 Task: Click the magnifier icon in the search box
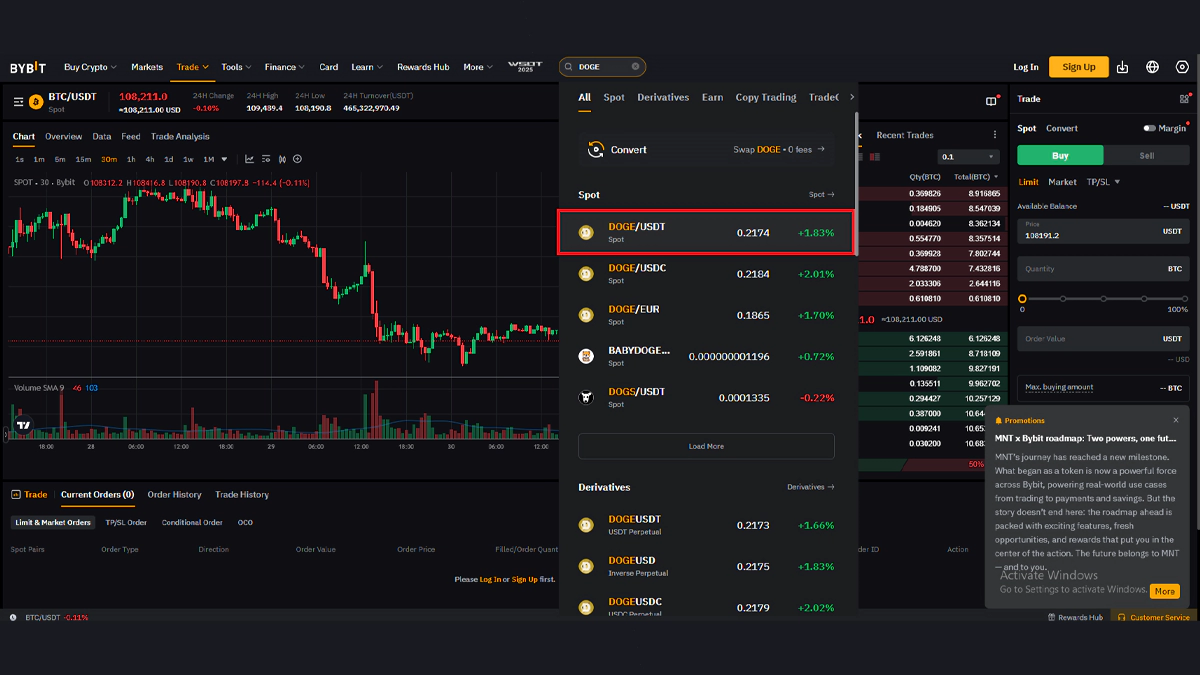pyautogui.click(x=570, y=67)
